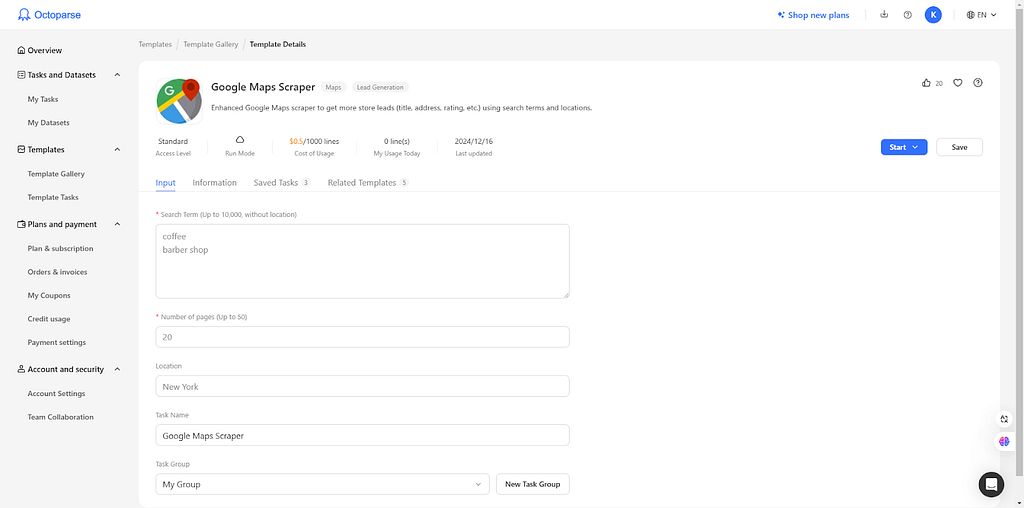Open Template Tasks in sidebar
Image resolution: width=1024 pixels, height=508 pixels.
(x=53, y=197)
